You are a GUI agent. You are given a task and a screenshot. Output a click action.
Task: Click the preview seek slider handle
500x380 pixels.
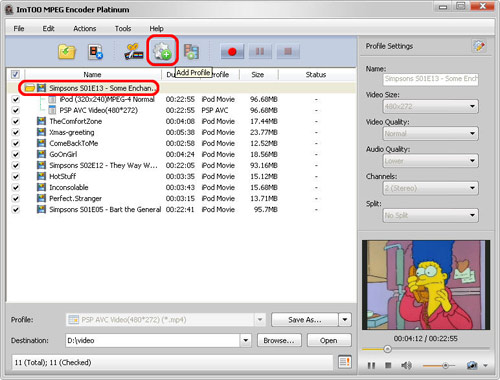[x=387, y=349]
